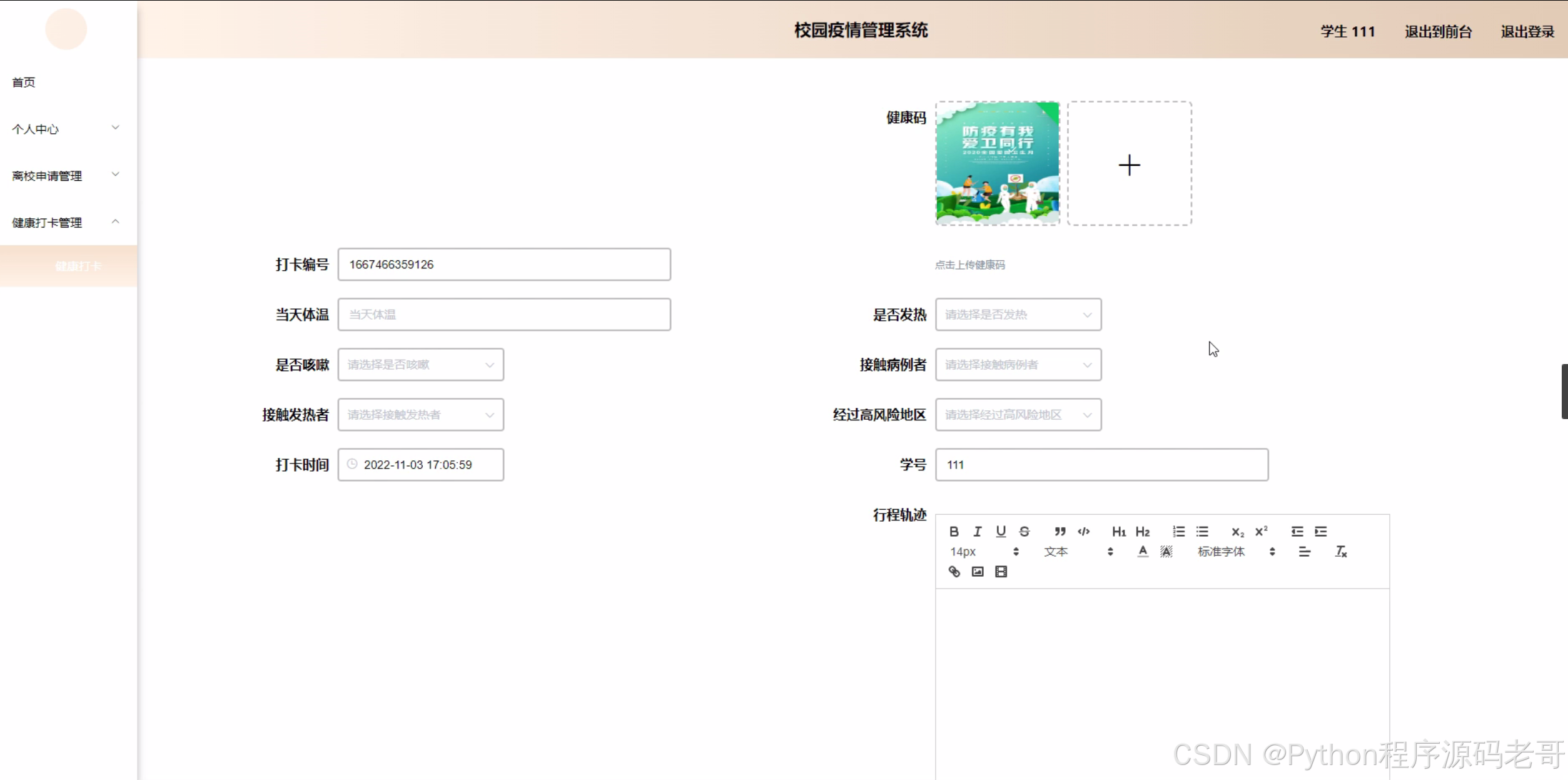The image size is (1568, 780).
Task: Toggle bold formatting in the 行程轨迹 editor
Action: [x=954, y=532]
